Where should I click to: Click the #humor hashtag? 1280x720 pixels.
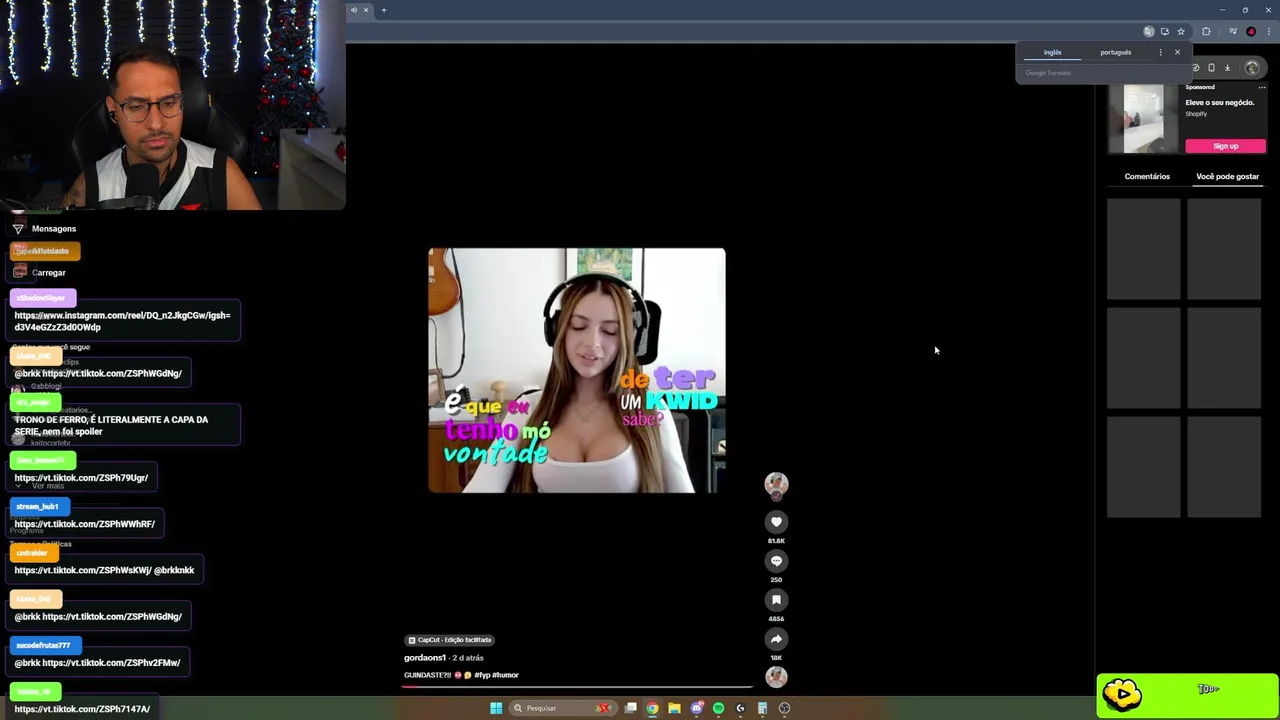[506, 675]
